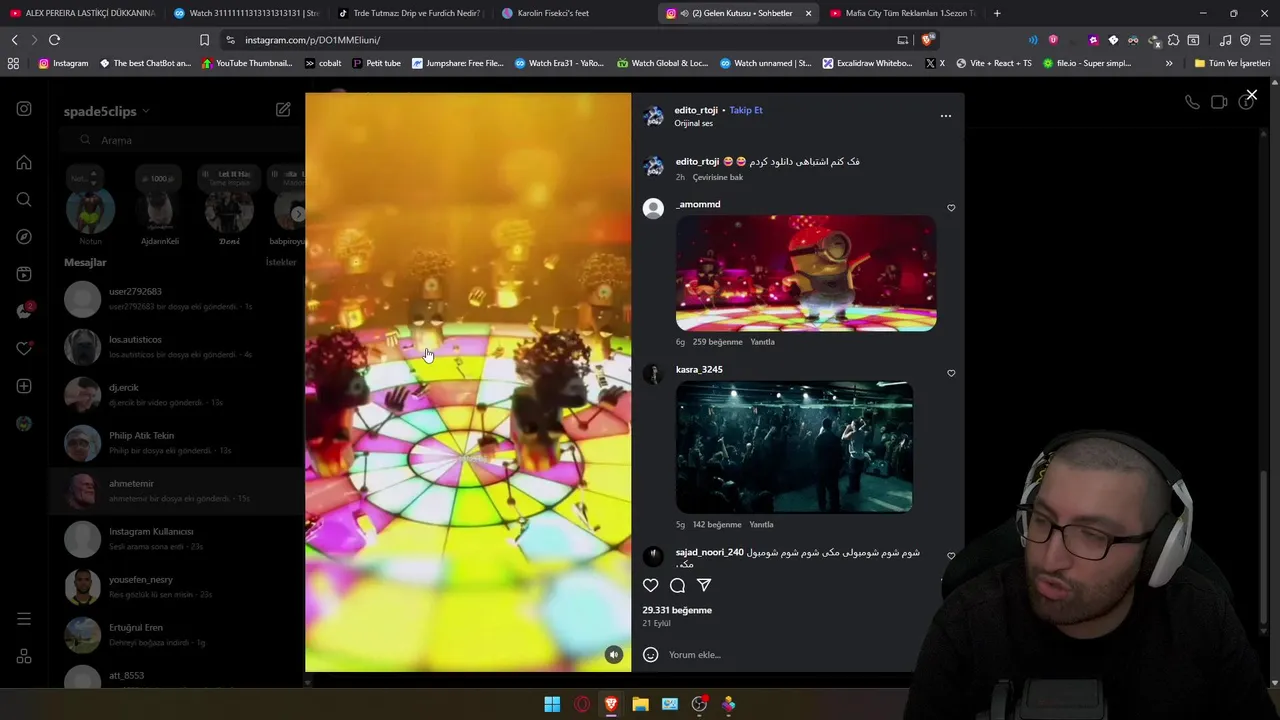Open the chat with dj.ercik
Screen dimensions: 1280x720
[177, 395]
